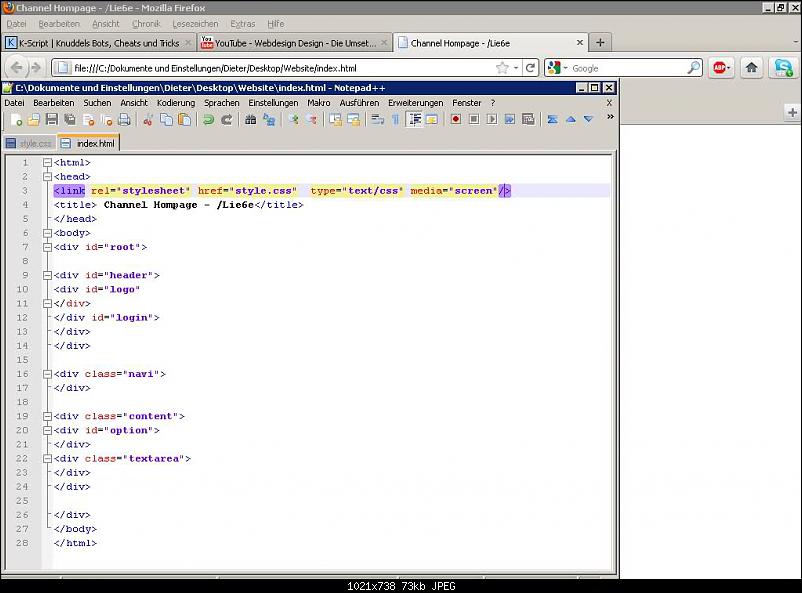This screenshot has width=802, height=593.
Task: Open the Sprachen menu
Action: (x=221, y=103)
